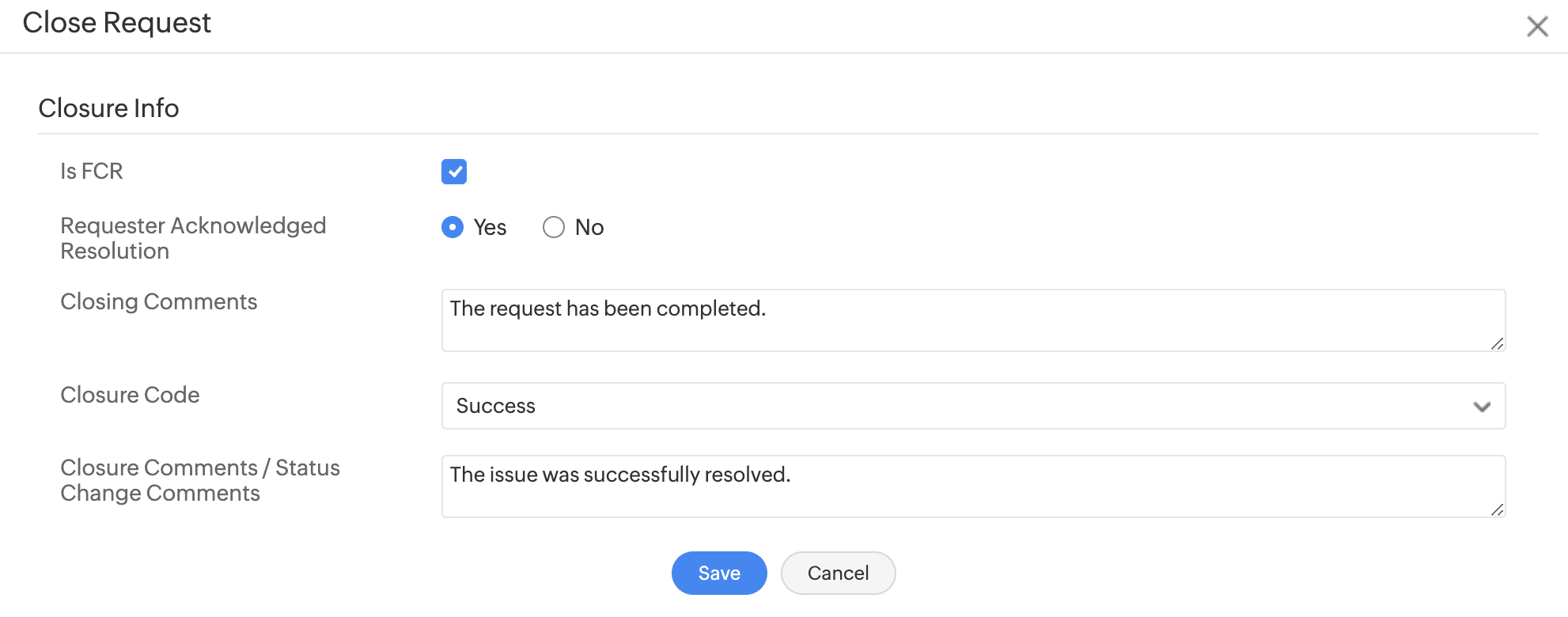Open the Closure Code dropdown showing Success

(x=972, y=406)
